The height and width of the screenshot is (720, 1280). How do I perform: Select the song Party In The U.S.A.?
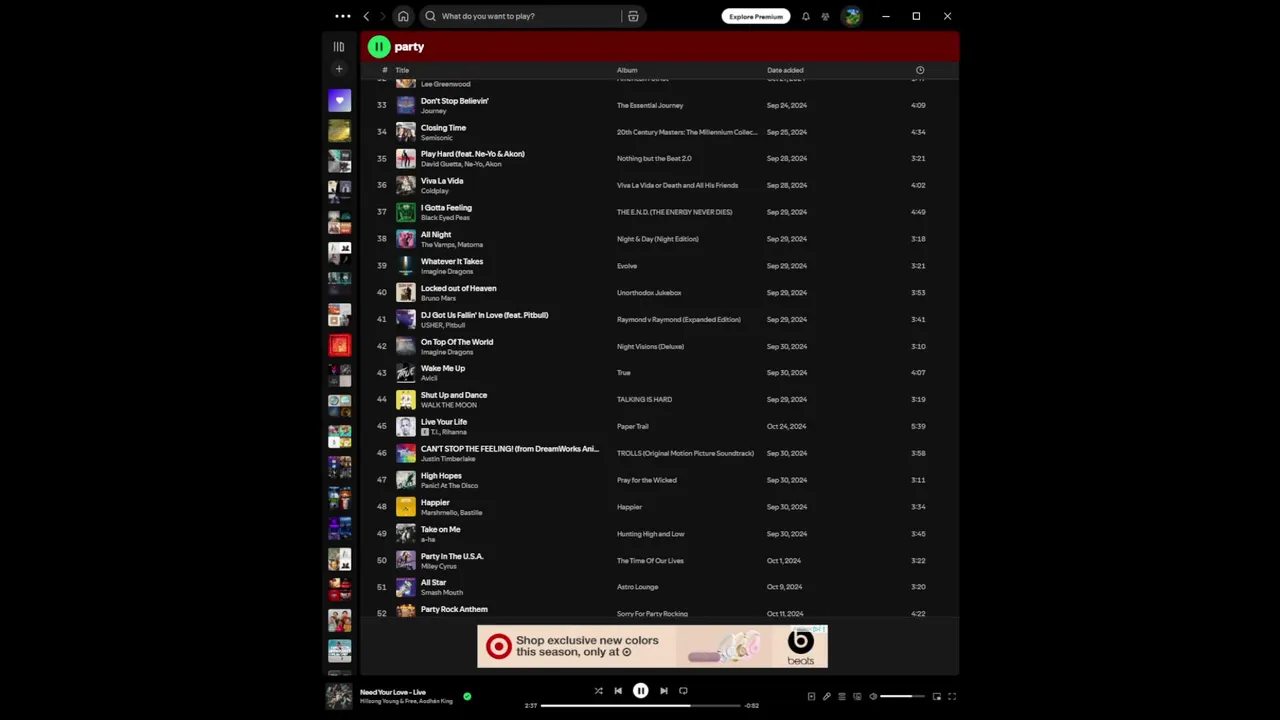click(452, 556)
